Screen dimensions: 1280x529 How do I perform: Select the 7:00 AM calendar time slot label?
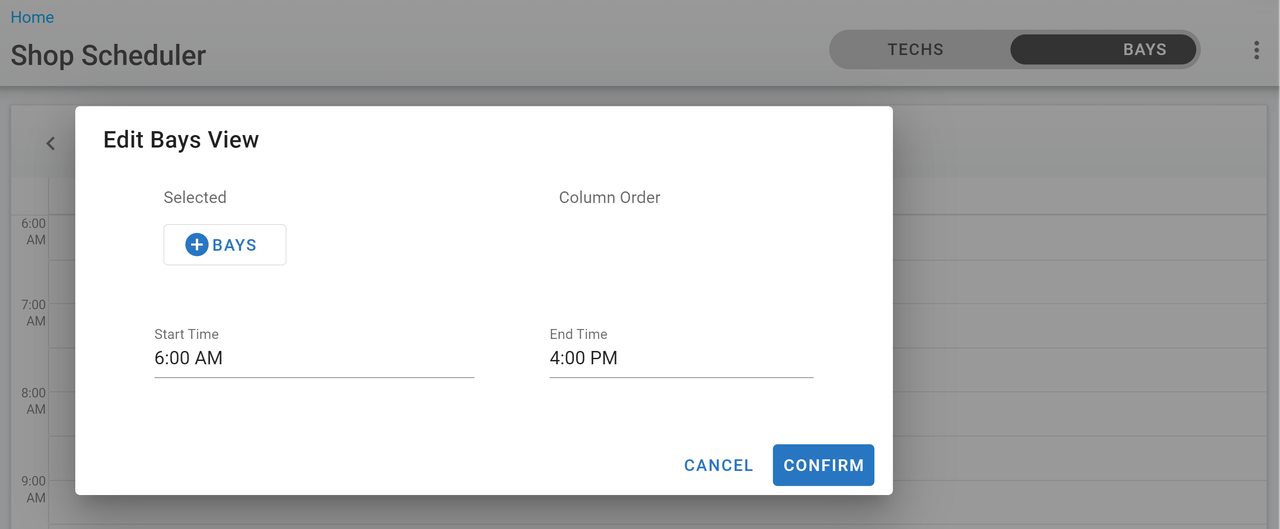pos(34,313)
